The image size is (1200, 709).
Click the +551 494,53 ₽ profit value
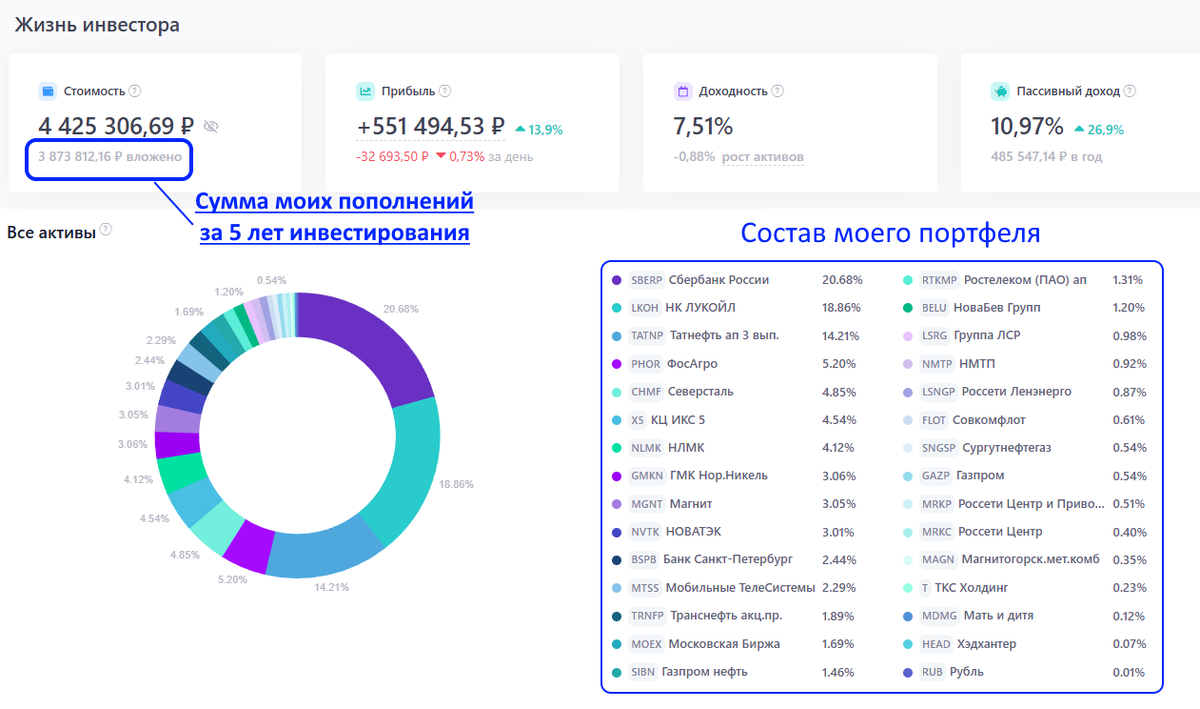point(431,127)
